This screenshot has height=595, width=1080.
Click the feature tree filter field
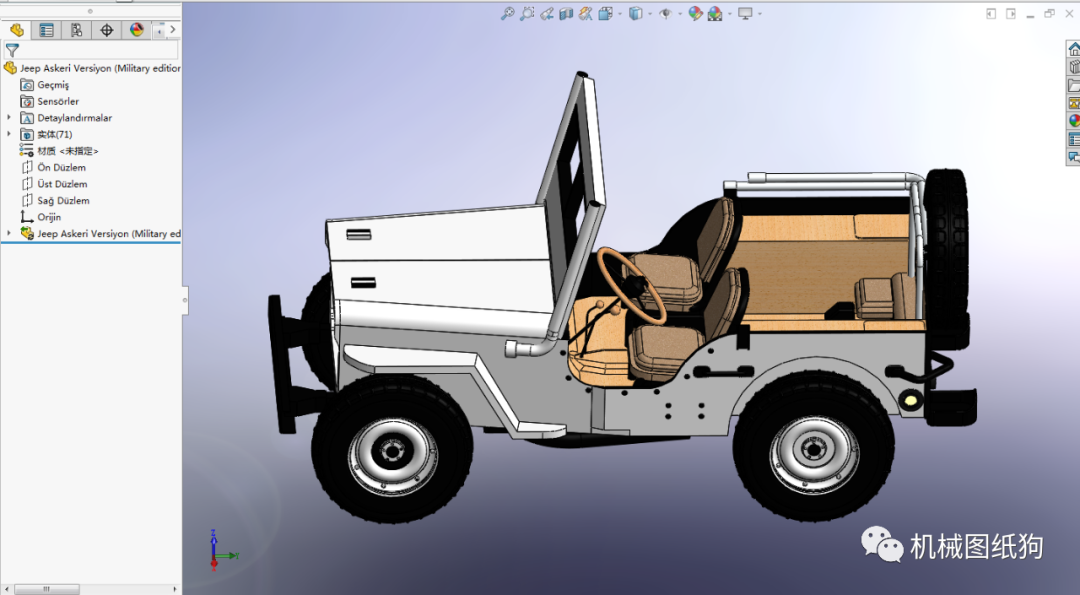(91, 50)
